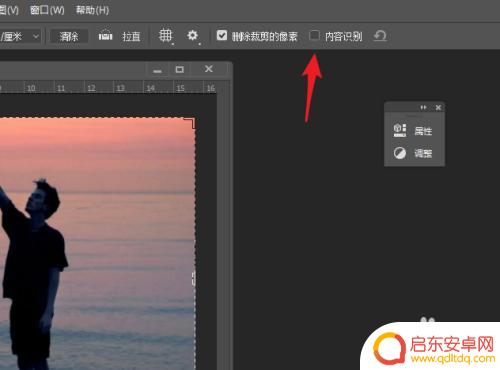Open the 帮助(H) menu

point(92,10)
